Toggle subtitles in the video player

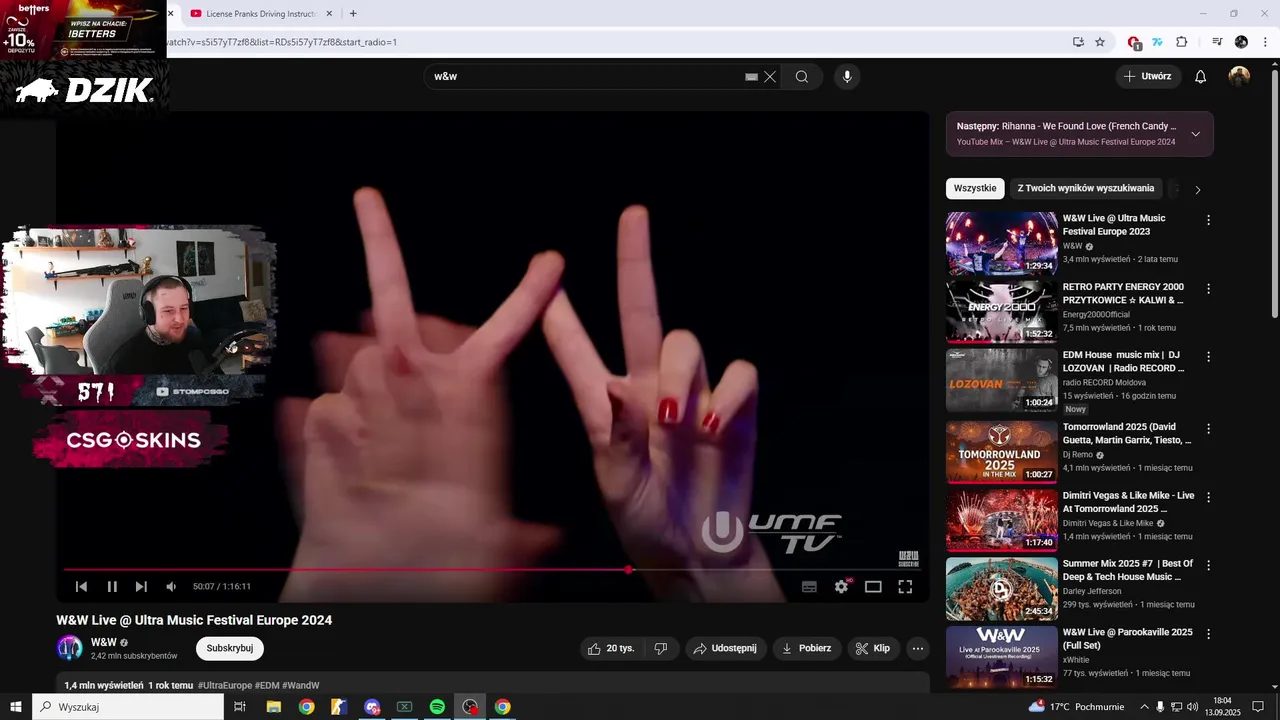click(809, 587)
